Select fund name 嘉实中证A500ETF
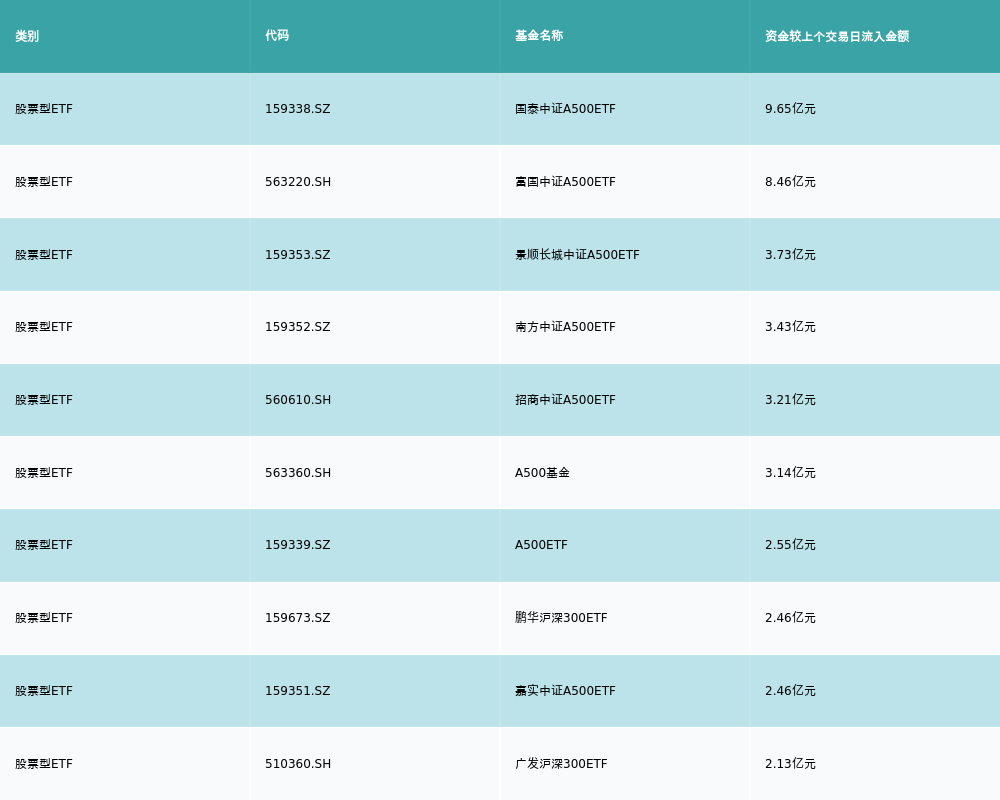 [x=565, y=691]
